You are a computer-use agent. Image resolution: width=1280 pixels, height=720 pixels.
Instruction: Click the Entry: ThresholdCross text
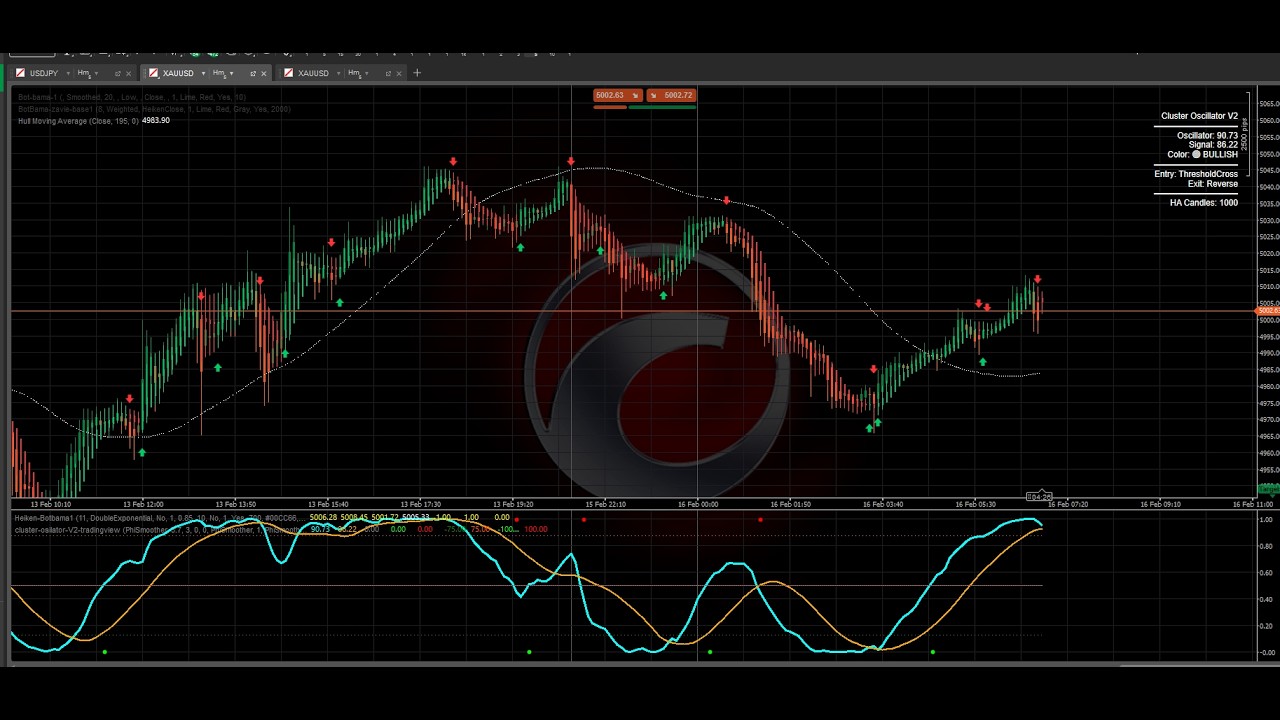coord(1196,174)
